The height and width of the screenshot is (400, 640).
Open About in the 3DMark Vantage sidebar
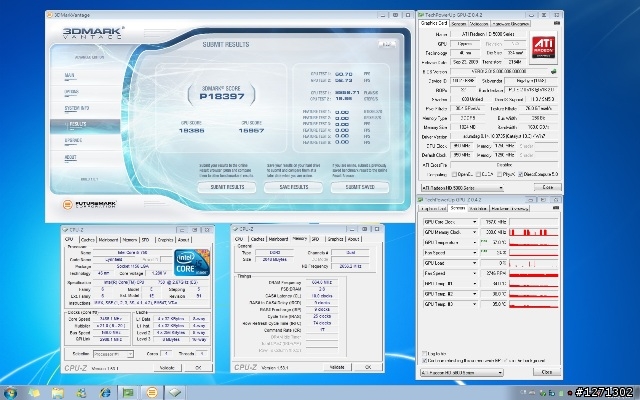coord(70,158)
